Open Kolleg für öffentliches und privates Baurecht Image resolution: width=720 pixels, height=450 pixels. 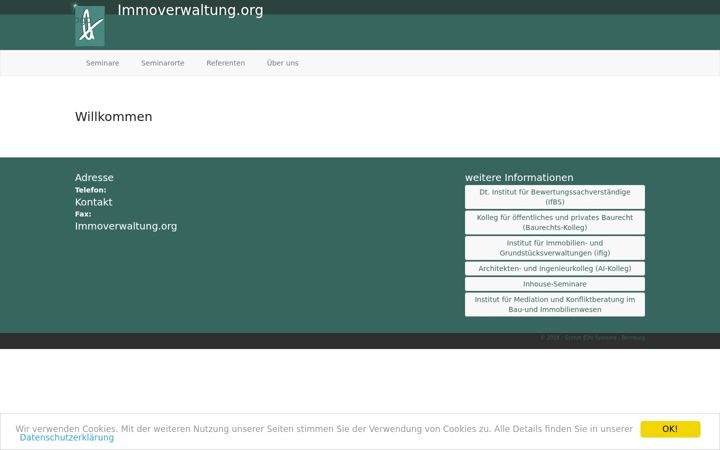555,223
